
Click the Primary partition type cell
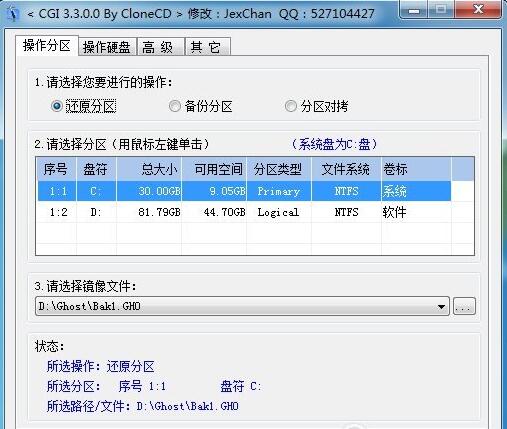[x=279, y=191]
